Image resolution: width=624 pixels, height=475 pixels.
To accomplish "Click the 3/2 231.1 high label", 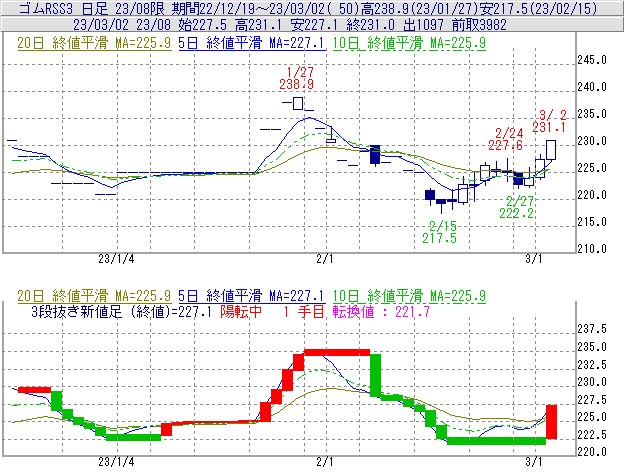I will 549,121.
